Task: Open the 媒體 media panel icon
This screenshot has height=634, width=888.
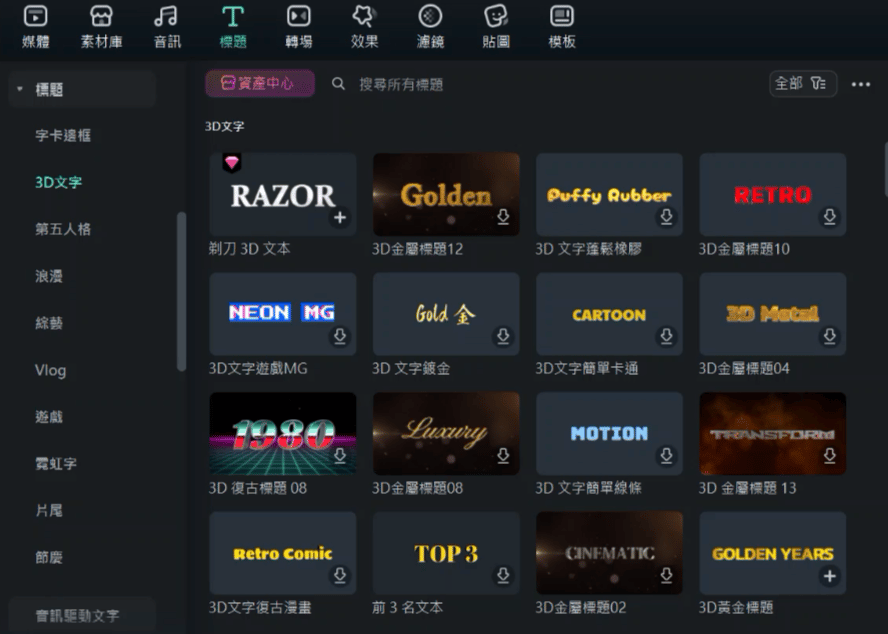Action: click(x=36, y=26)
